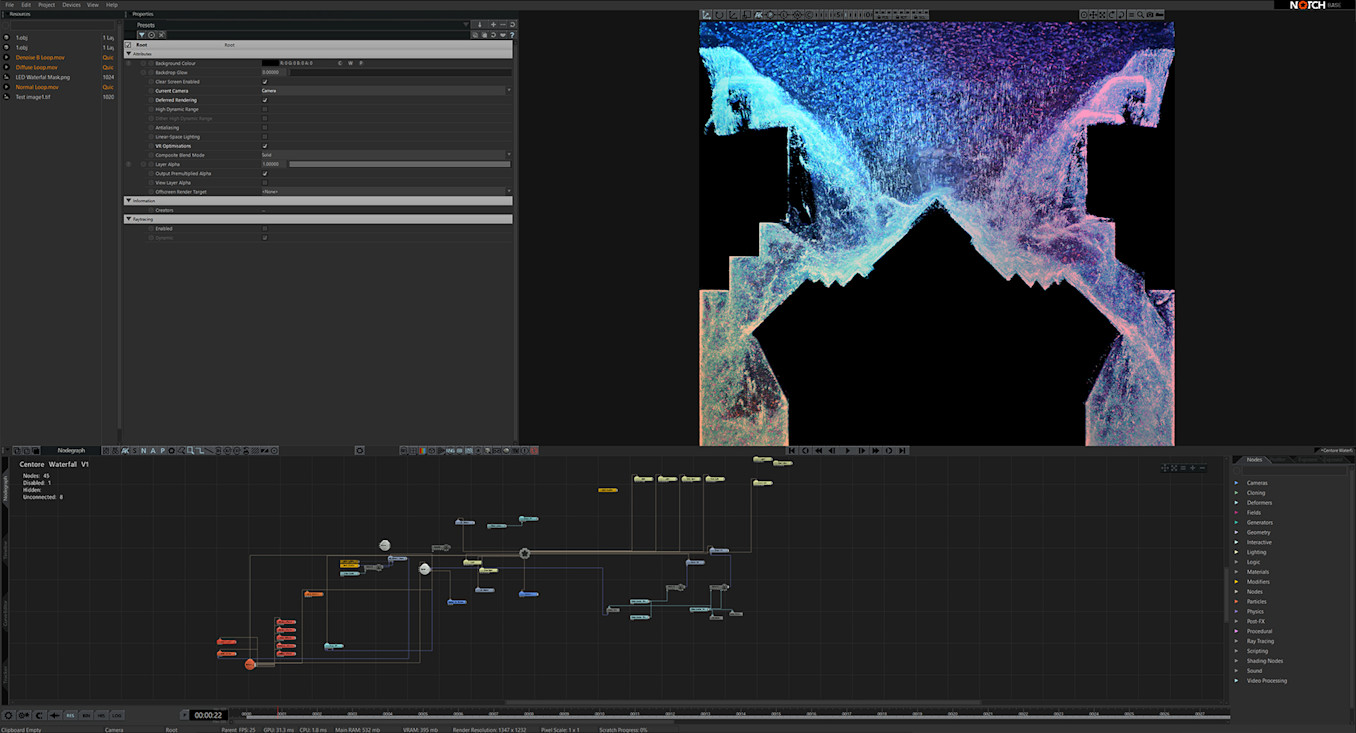1356x733 pixels.
Task: Open the File menu
Action: [9, 5]
